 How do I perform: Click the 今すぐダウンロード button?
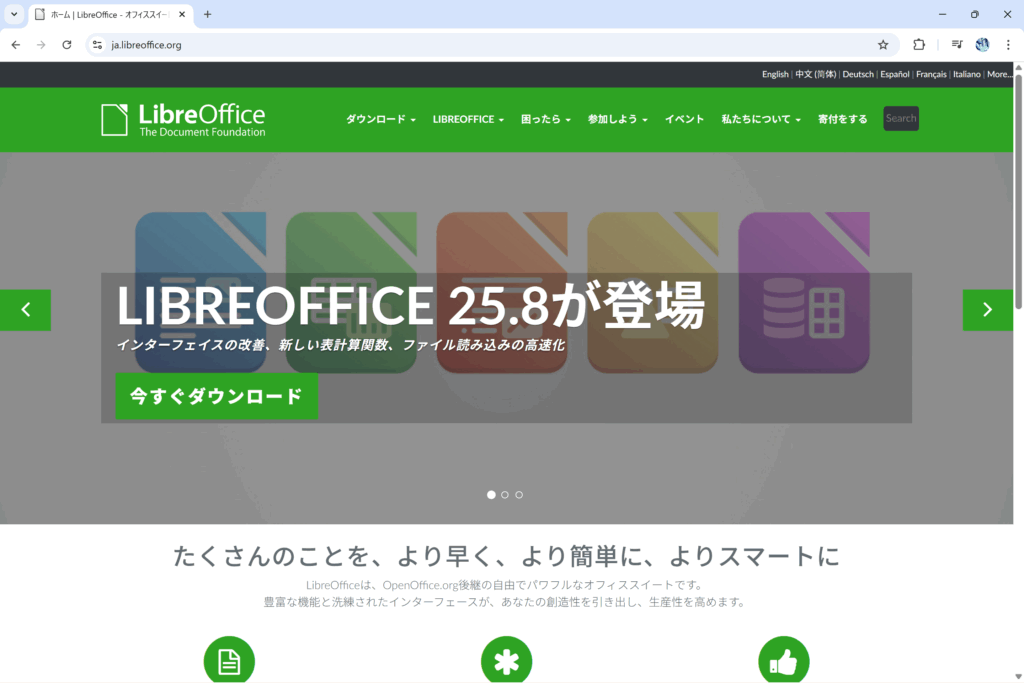(216, 396)
